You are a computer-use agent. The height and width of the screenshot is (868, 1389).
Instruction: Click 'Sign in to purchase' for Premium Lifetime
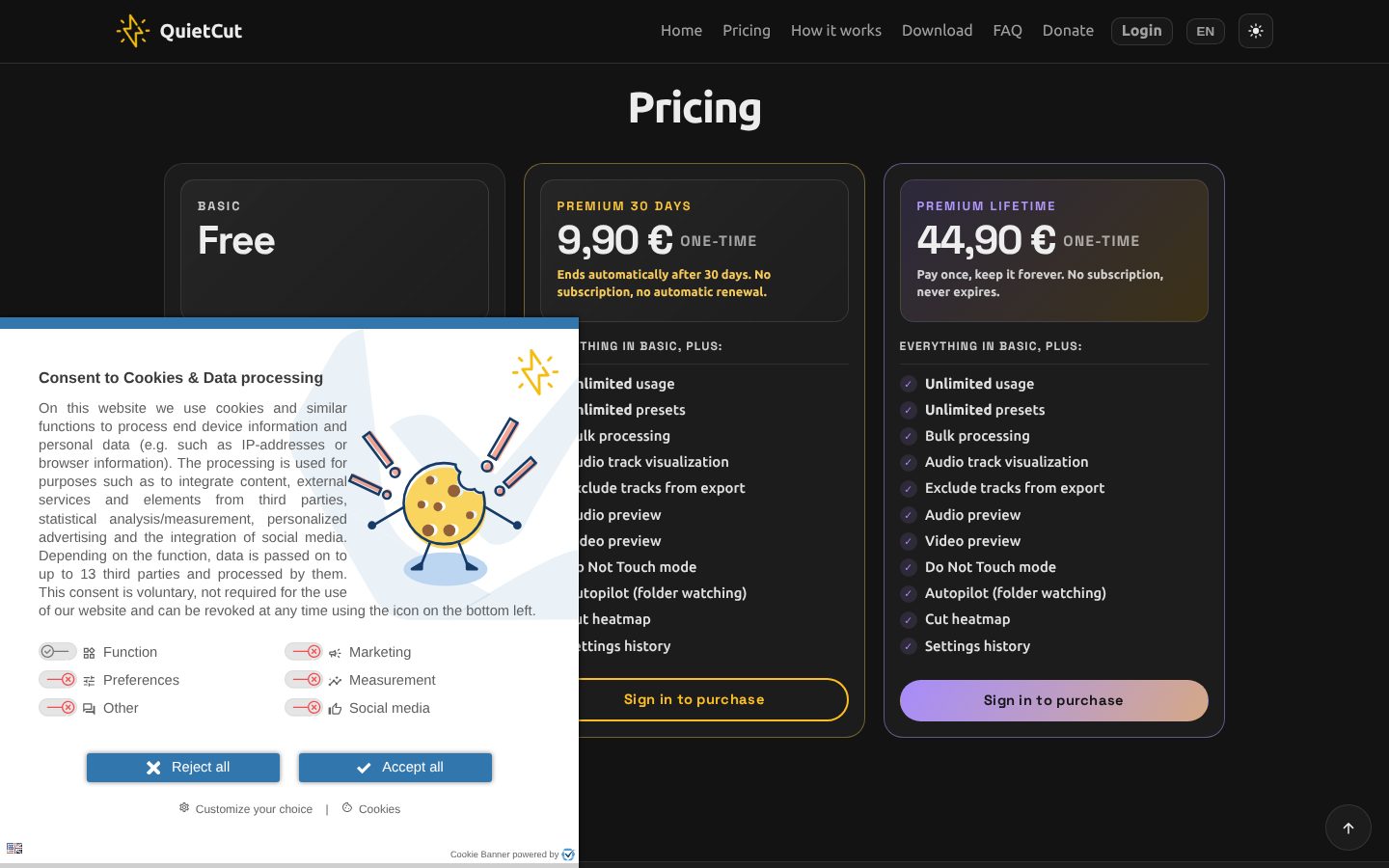pyautogui.click(x=1053, y=700)
